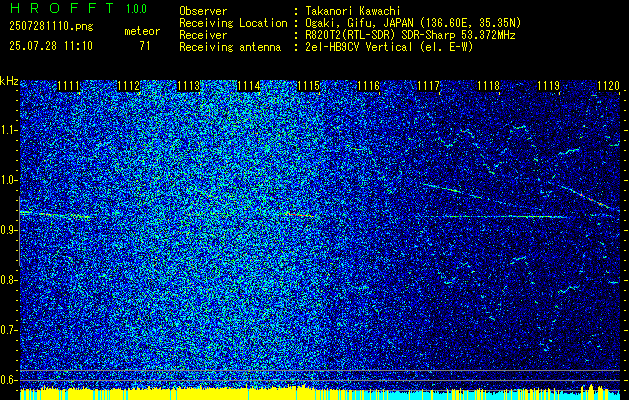Image resolution: width=629 pixels, height=400 pixels.
Task: Click the 0.6 kHz axis label
Action: tap(8, 380)
